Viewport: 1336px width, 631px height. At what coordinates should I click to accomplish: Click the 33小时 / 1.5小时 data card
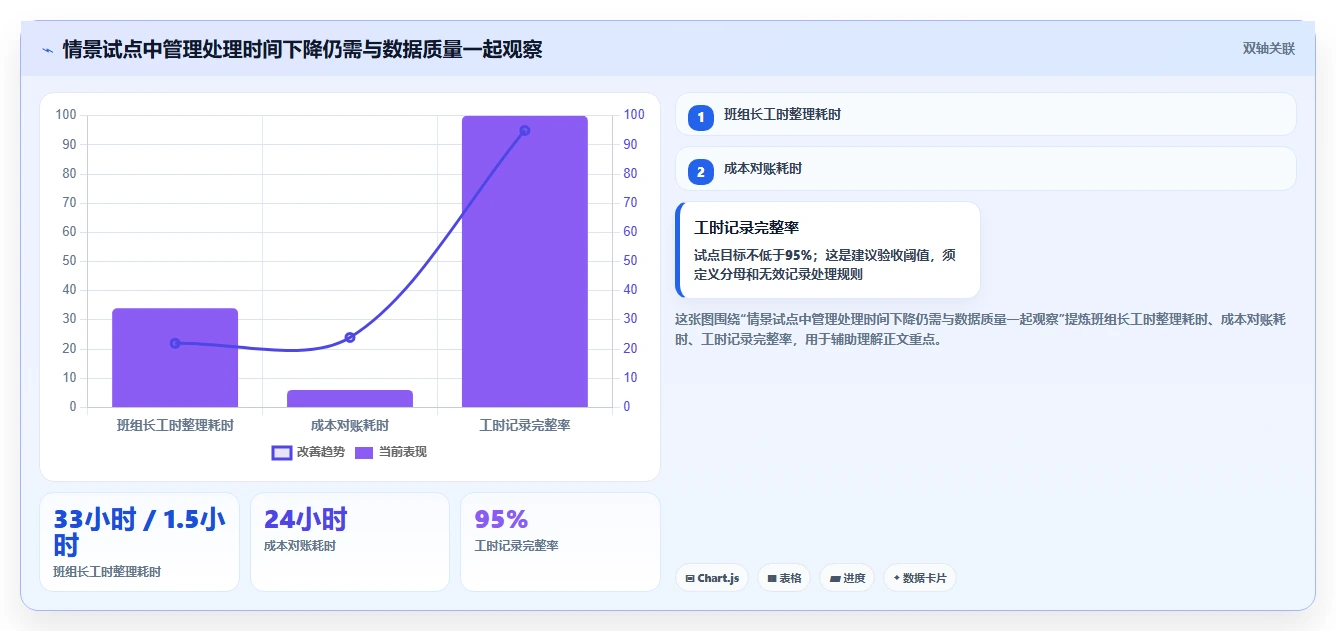click(x=139, y=542)
